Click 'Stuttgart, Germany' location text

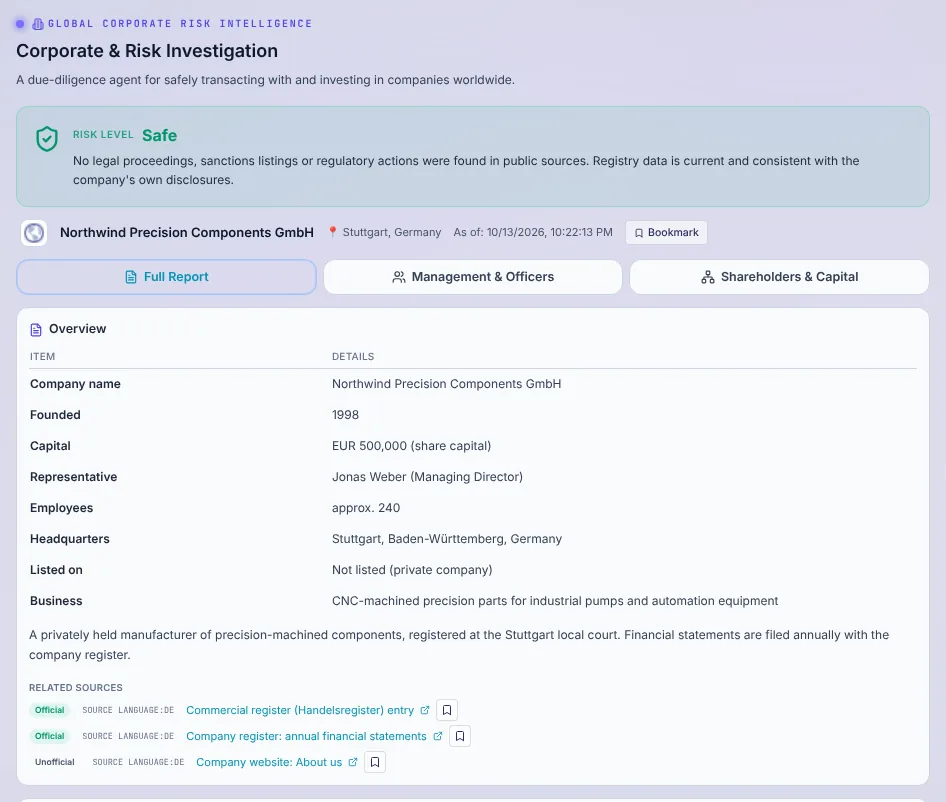pyautogui.click(x=392, y=232)
